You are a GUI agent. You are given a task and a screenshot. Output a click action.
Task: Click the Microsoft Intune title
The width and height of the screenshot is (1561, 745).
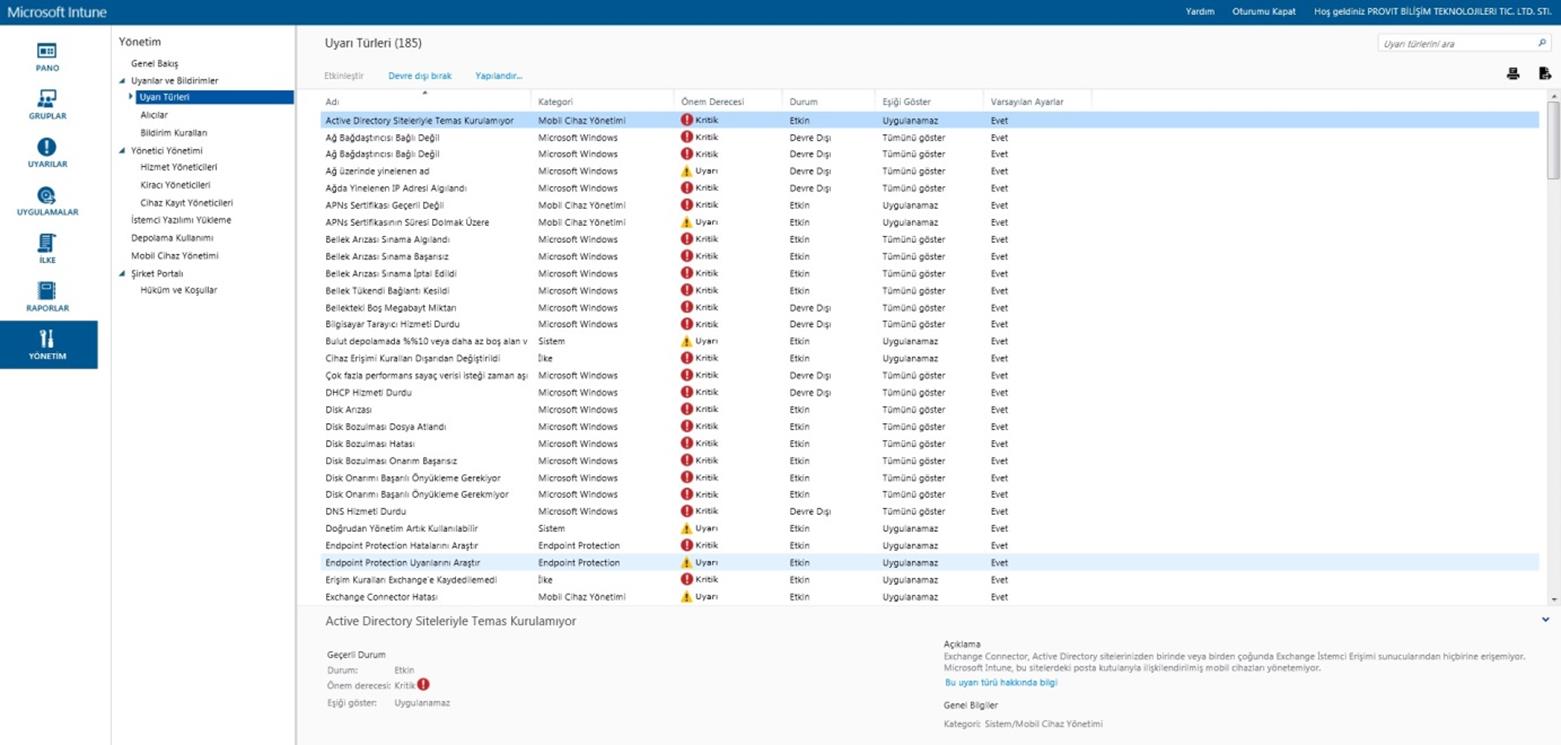57,12
